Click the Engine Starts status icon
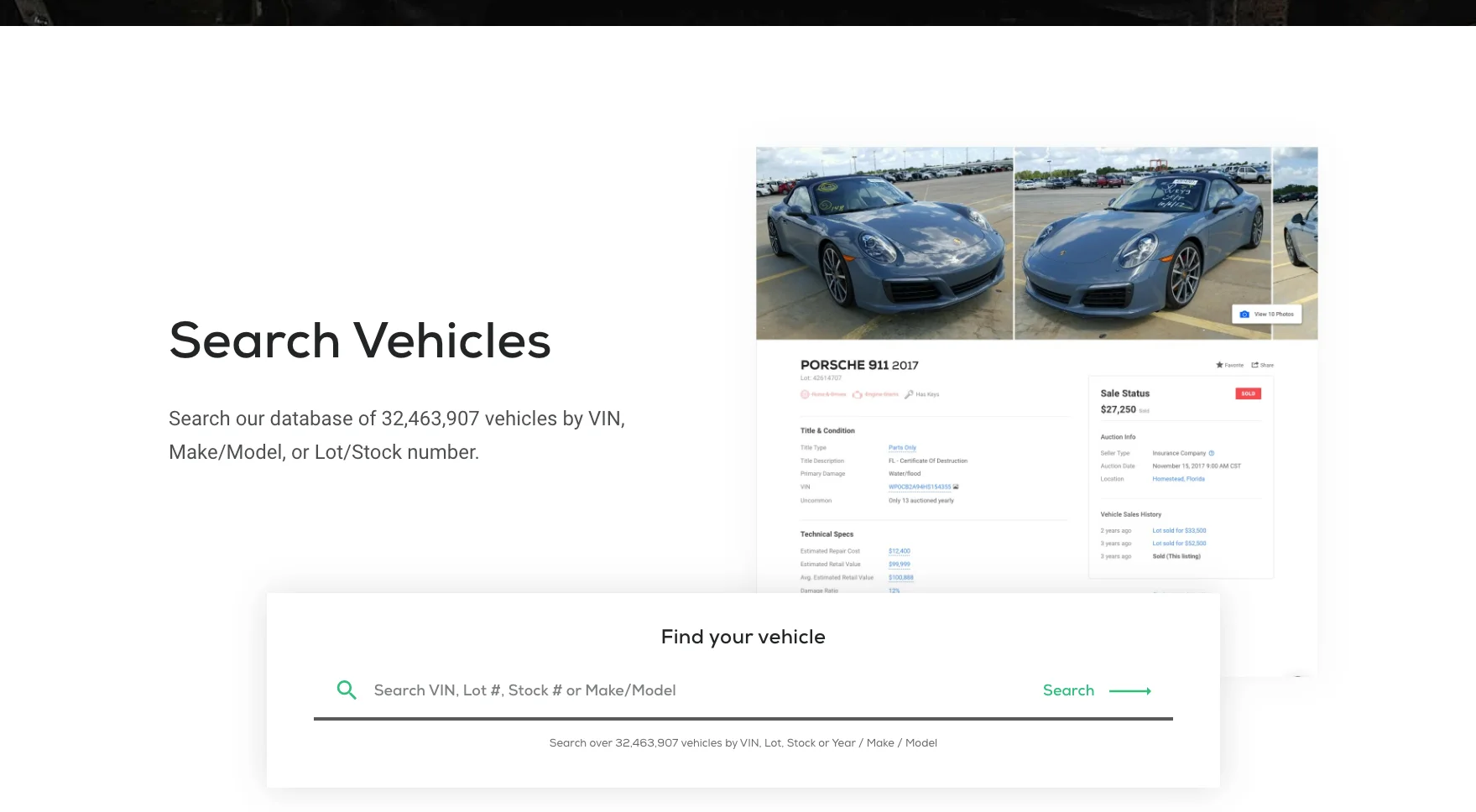This screenshot has width=1476, height=812. (858, 393)
